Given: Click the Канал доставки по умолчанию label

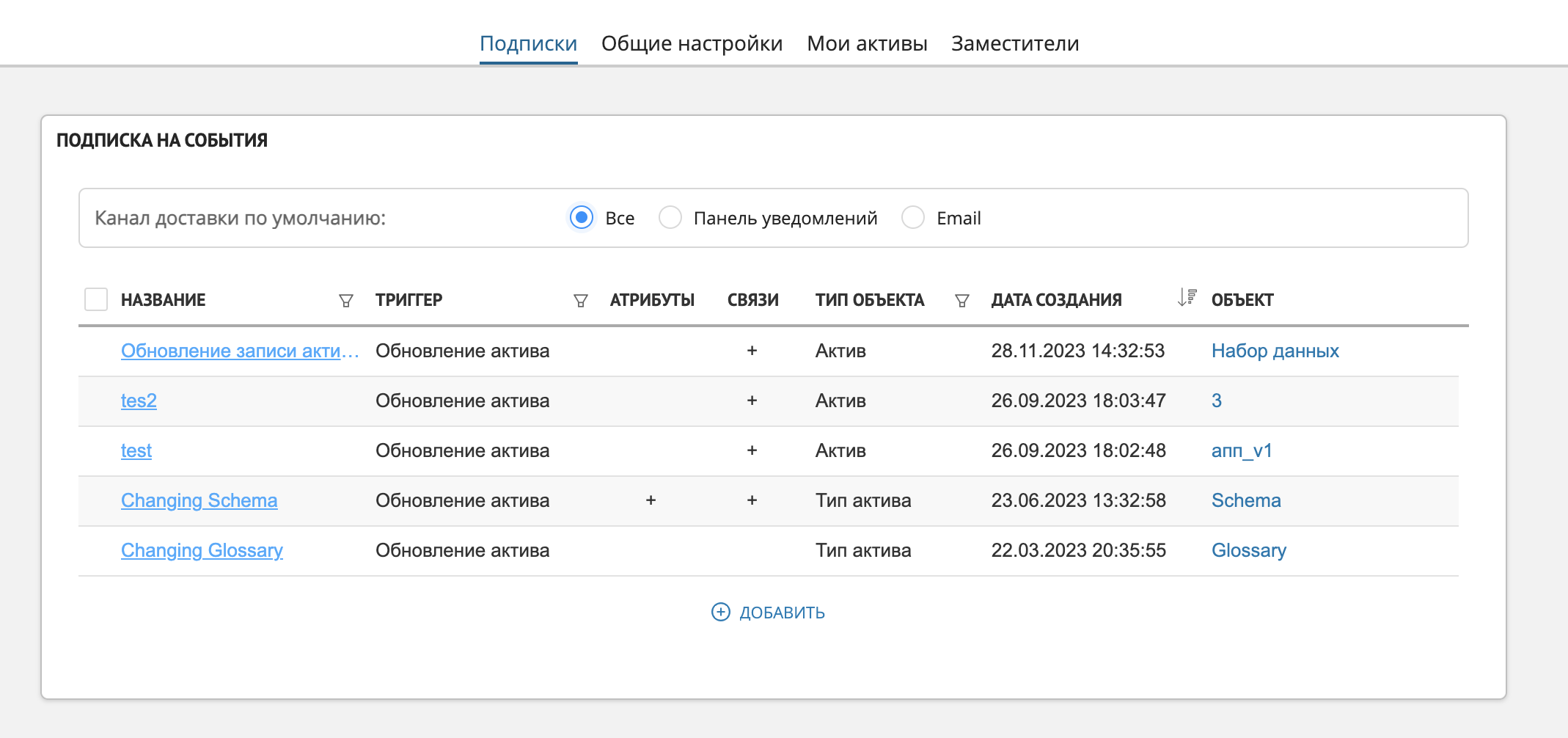Looking at the screenshot, I should [x=240, y=218].
